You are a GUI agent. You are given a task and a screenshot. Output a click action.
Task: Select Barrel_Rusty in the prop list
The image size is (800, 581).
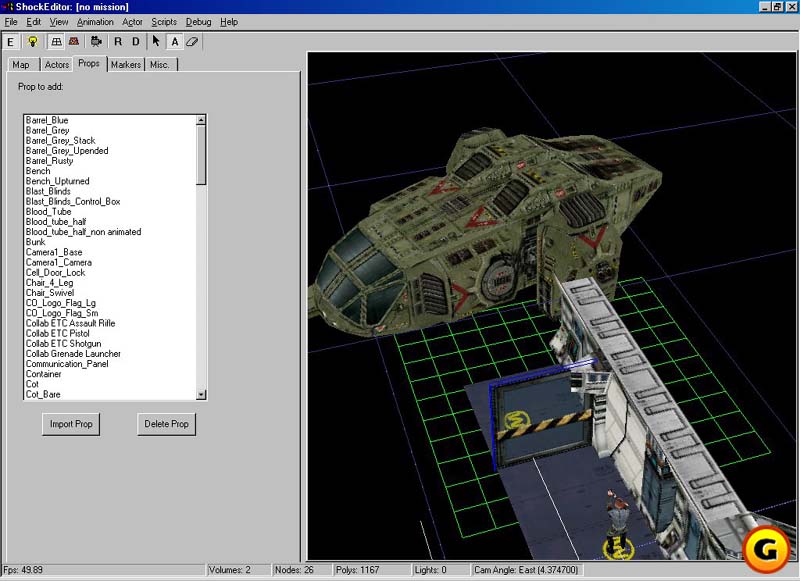(49, 161)
